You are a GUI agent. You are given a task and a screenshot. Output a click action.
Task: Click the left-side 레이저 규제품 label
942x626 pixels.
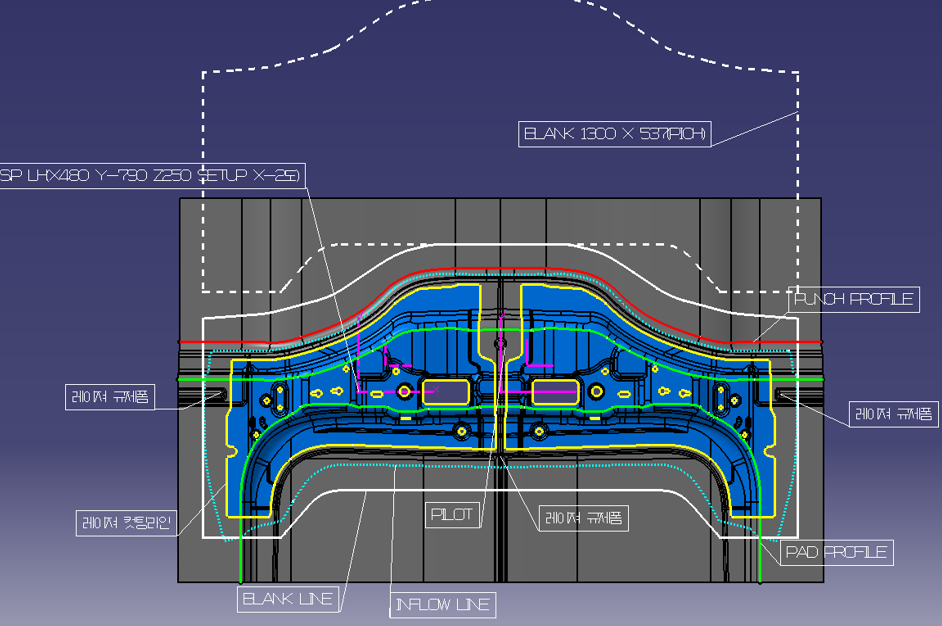(x=110, y=396)
